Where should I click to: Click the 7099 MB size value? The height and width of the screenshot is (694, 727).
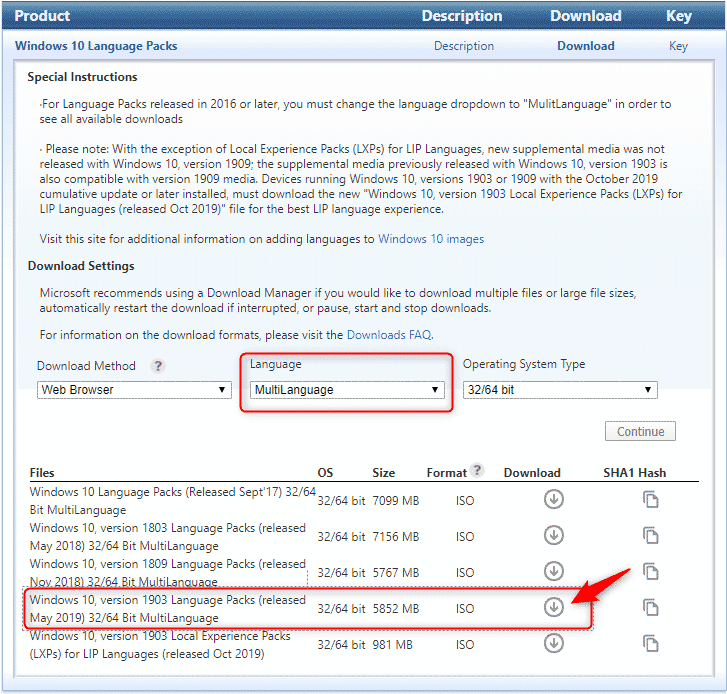[x=395, y=501]
